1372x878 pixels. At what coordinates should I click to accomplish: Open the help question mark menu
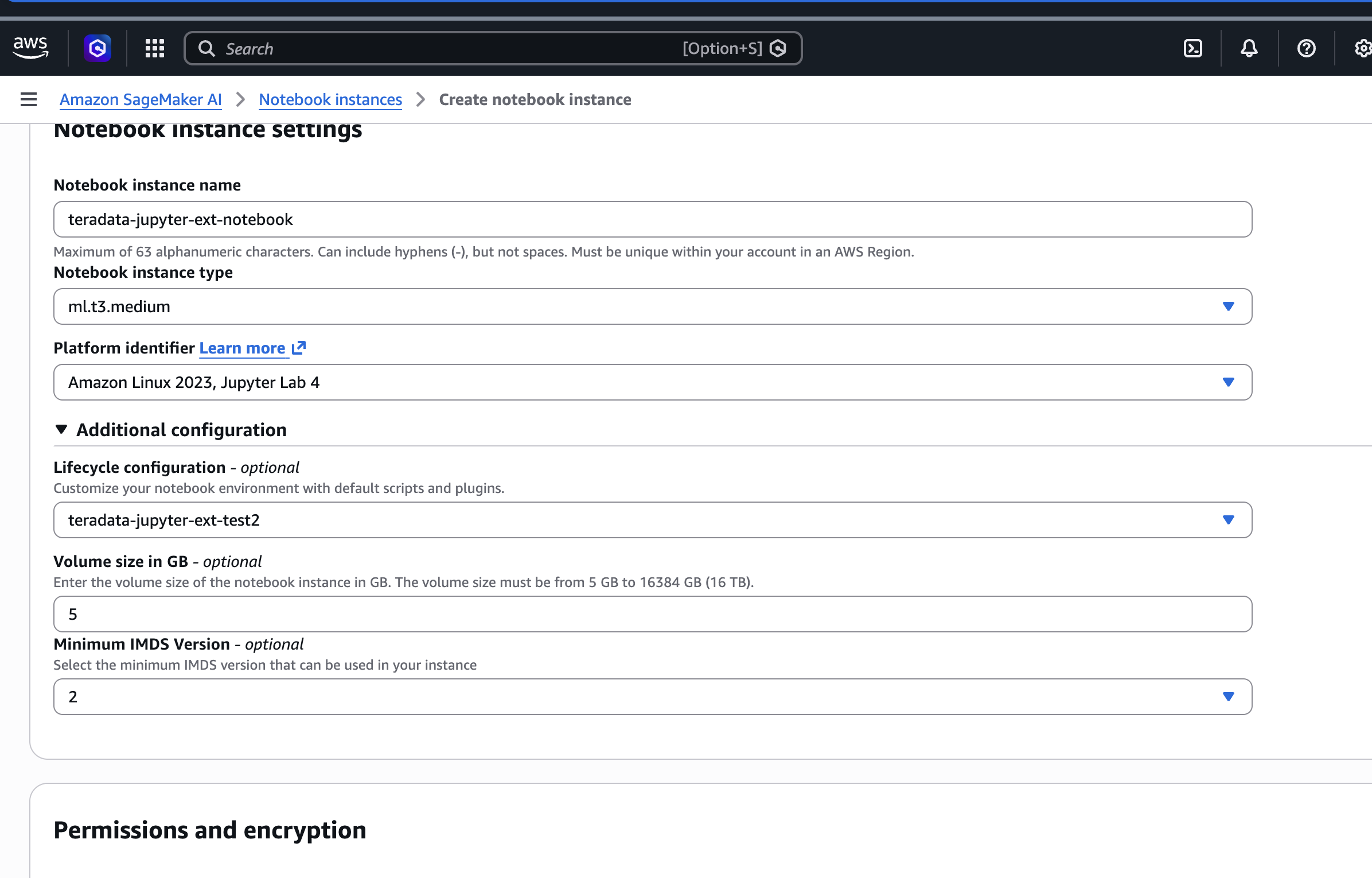click(x=1307, y=48)
